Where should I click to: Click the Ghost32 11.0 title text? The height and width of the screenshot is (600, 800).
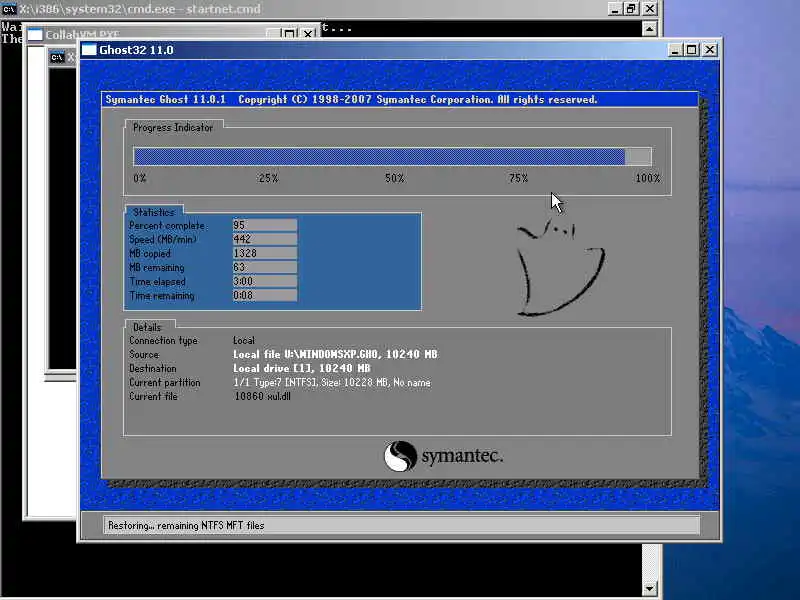(136, 50)
